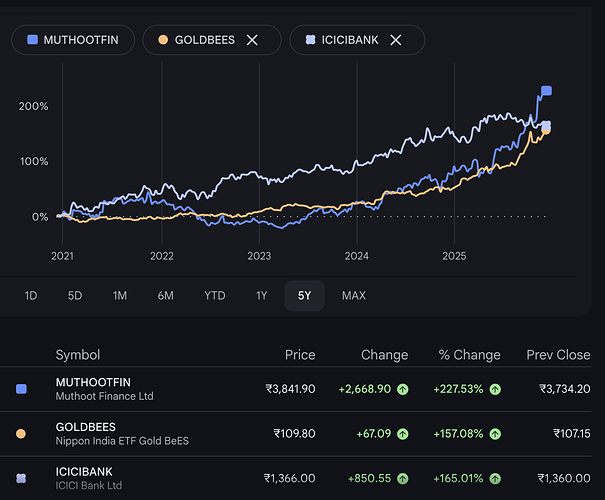The height and width of the screenshot is (500, 605).
Task: Click the 200% y-axis label
Action: pyautogui.click(x=34, y=106)
